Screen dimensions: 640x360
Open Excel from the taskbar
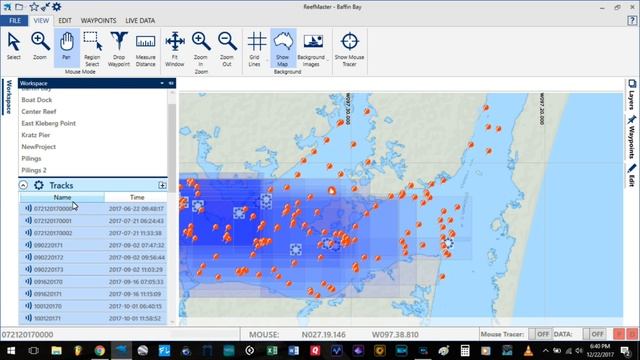(272, 351)
